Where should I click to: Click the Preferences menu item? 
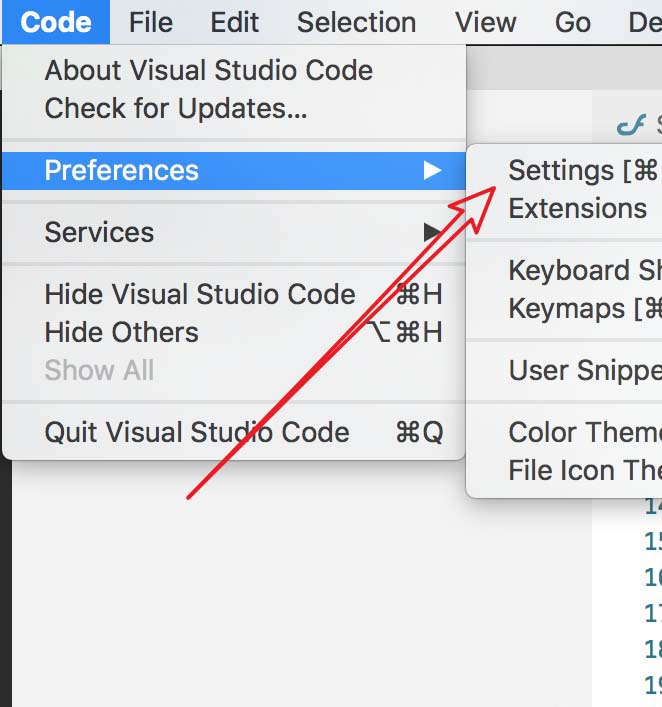122,171
